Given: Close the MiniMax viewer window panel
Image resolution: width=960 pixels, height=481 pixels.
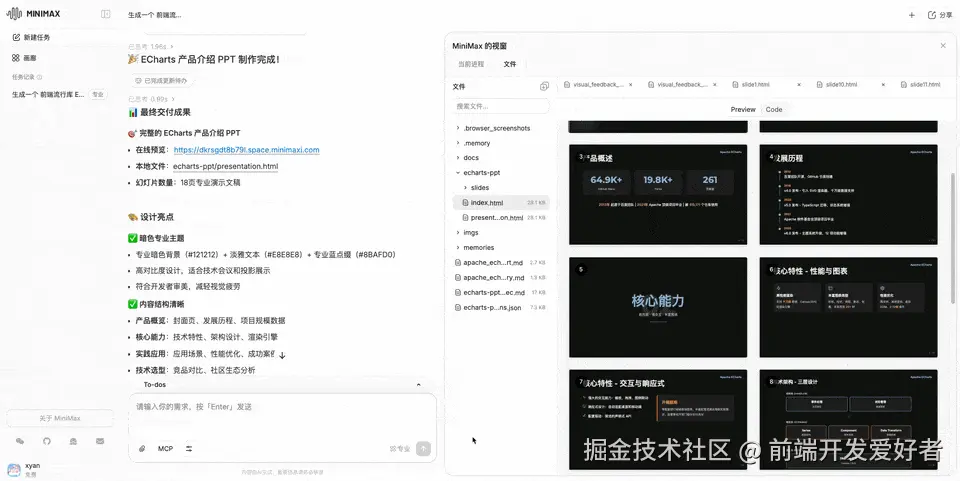Looking at the screenshot, I should [943, 46].
